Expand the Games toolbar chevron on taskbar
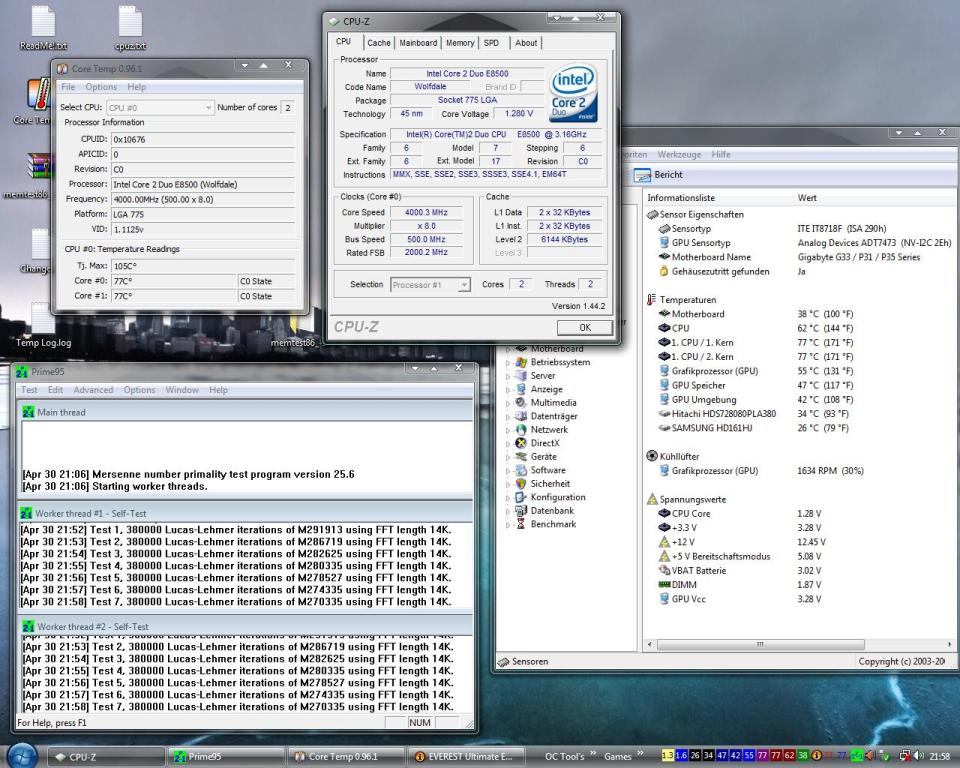 pos(640,754)
